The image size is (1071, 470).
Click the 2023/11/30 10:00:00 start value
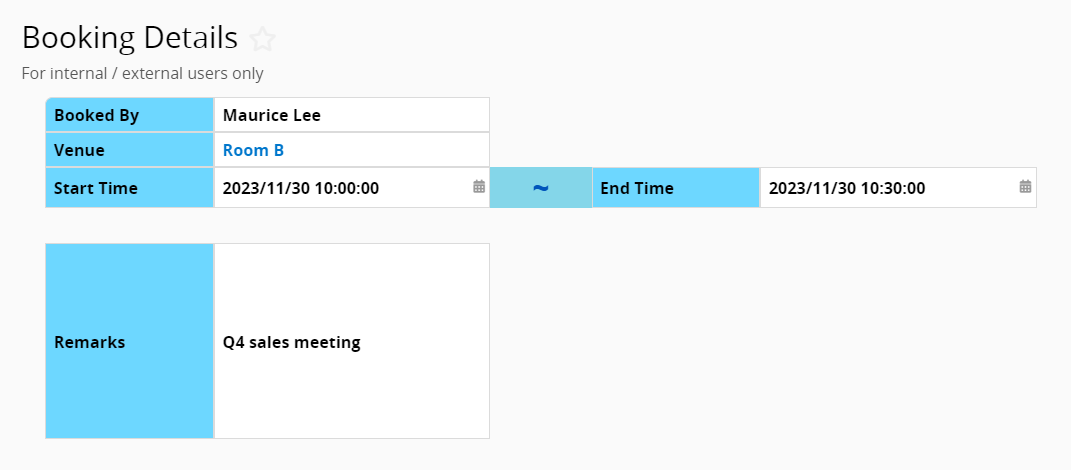301,188
